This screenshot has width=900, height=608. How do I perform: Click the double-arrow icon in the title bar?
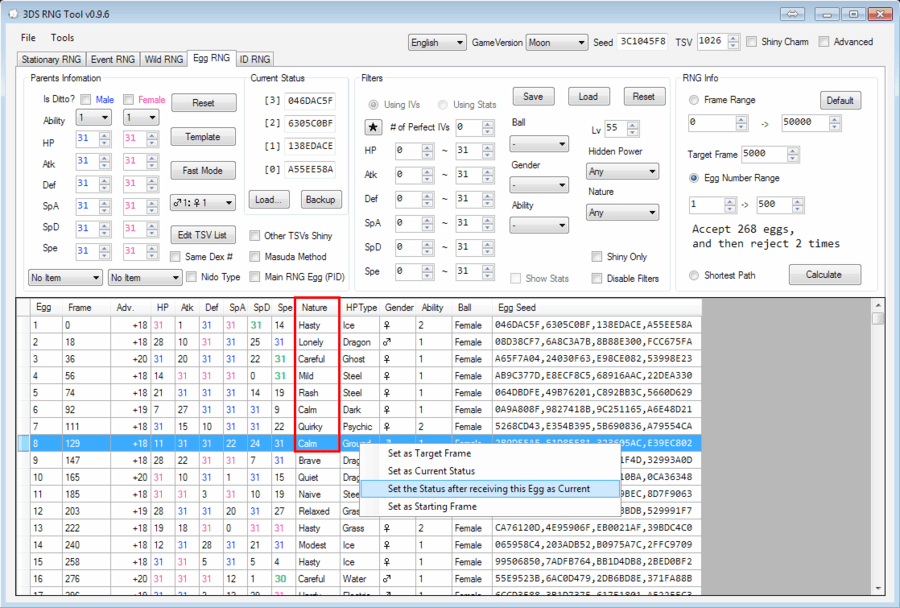(x=791, y=13)
